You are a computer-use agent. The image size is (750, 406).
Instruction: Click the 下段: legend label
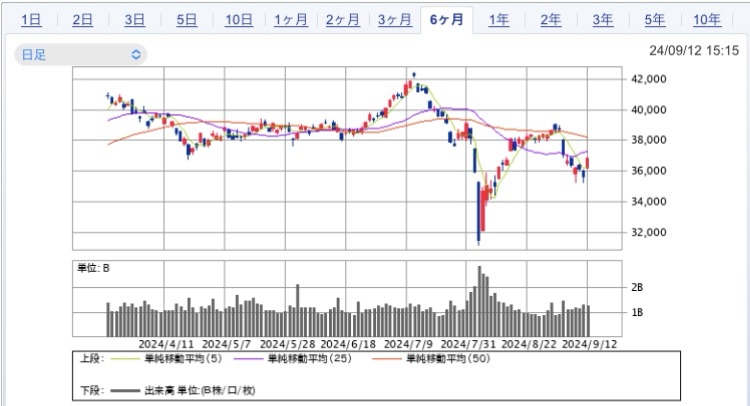92,391
